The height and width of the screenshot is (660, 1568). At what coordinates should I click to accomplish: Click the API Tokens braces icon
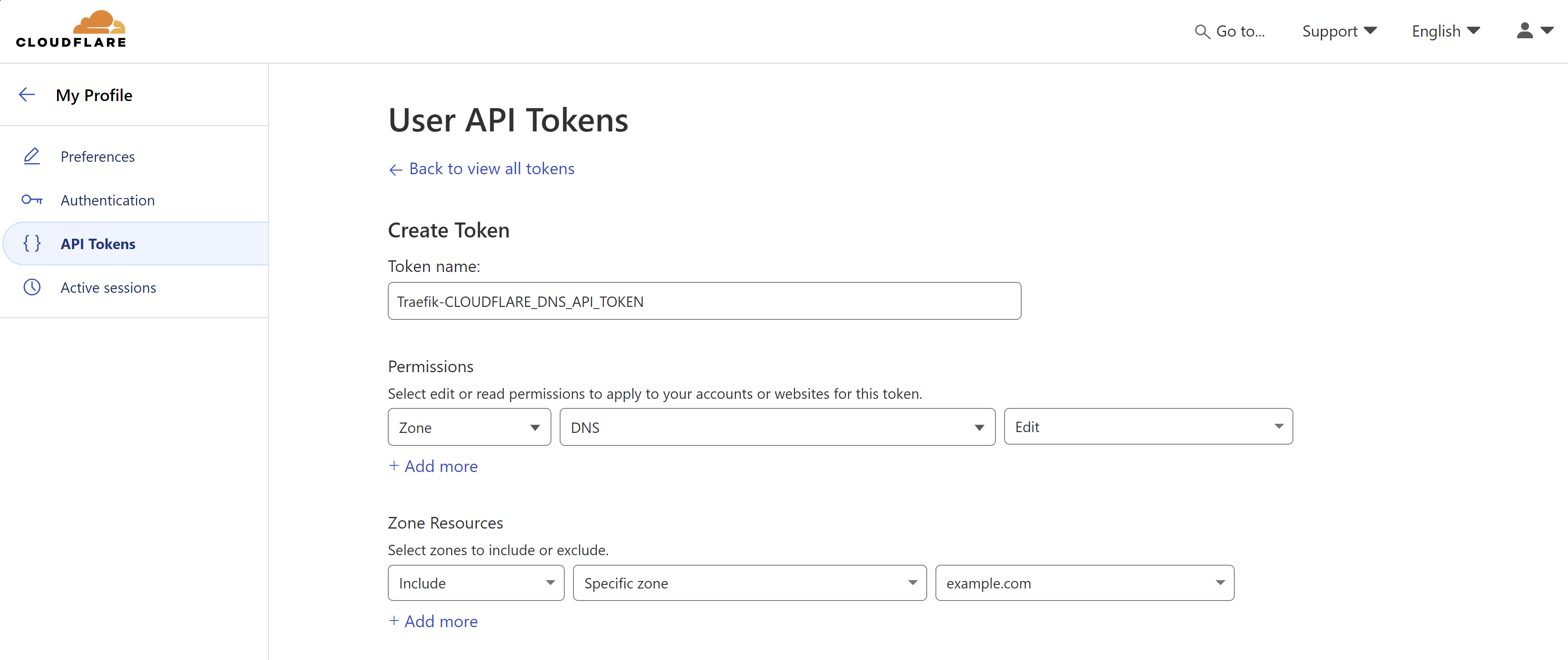(x=32, y=243)
